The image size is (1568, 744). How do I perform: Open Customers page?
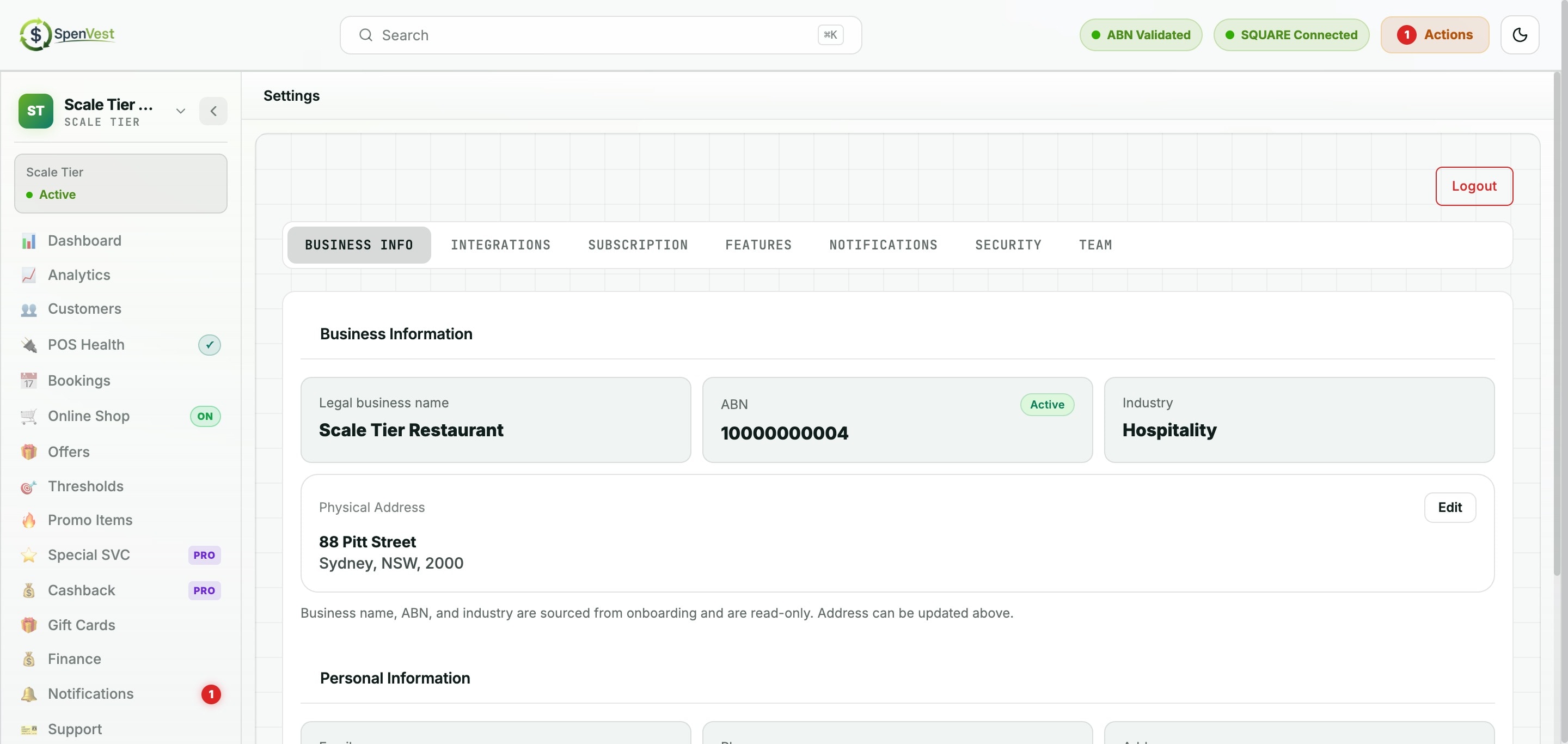pyautogui.click(x=120, y=309)
